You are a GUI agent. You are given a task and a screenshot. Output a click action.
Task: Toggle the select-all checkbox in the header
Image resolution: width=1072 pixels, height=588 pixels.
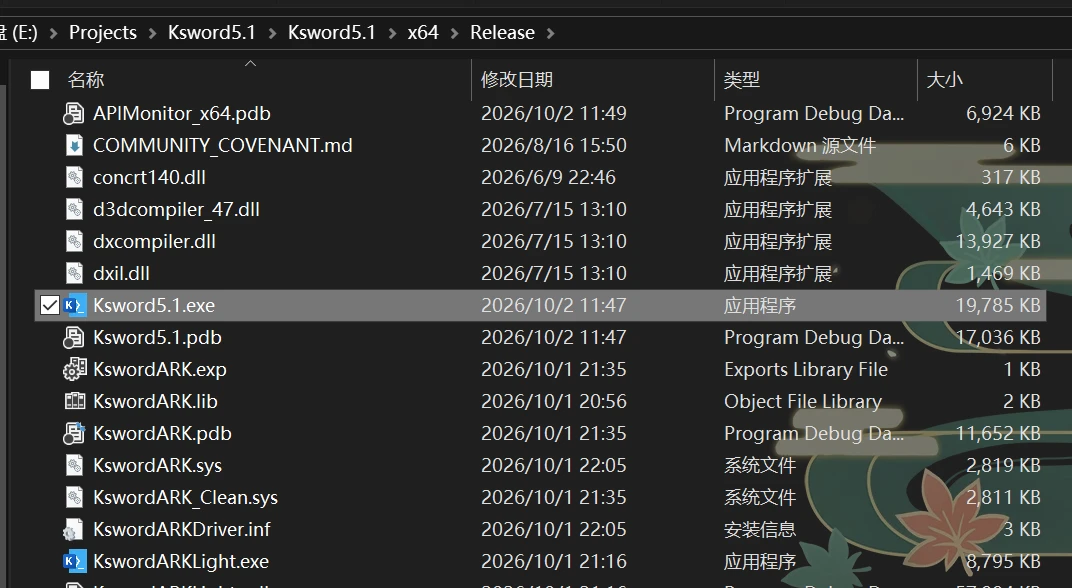[40, 80]
